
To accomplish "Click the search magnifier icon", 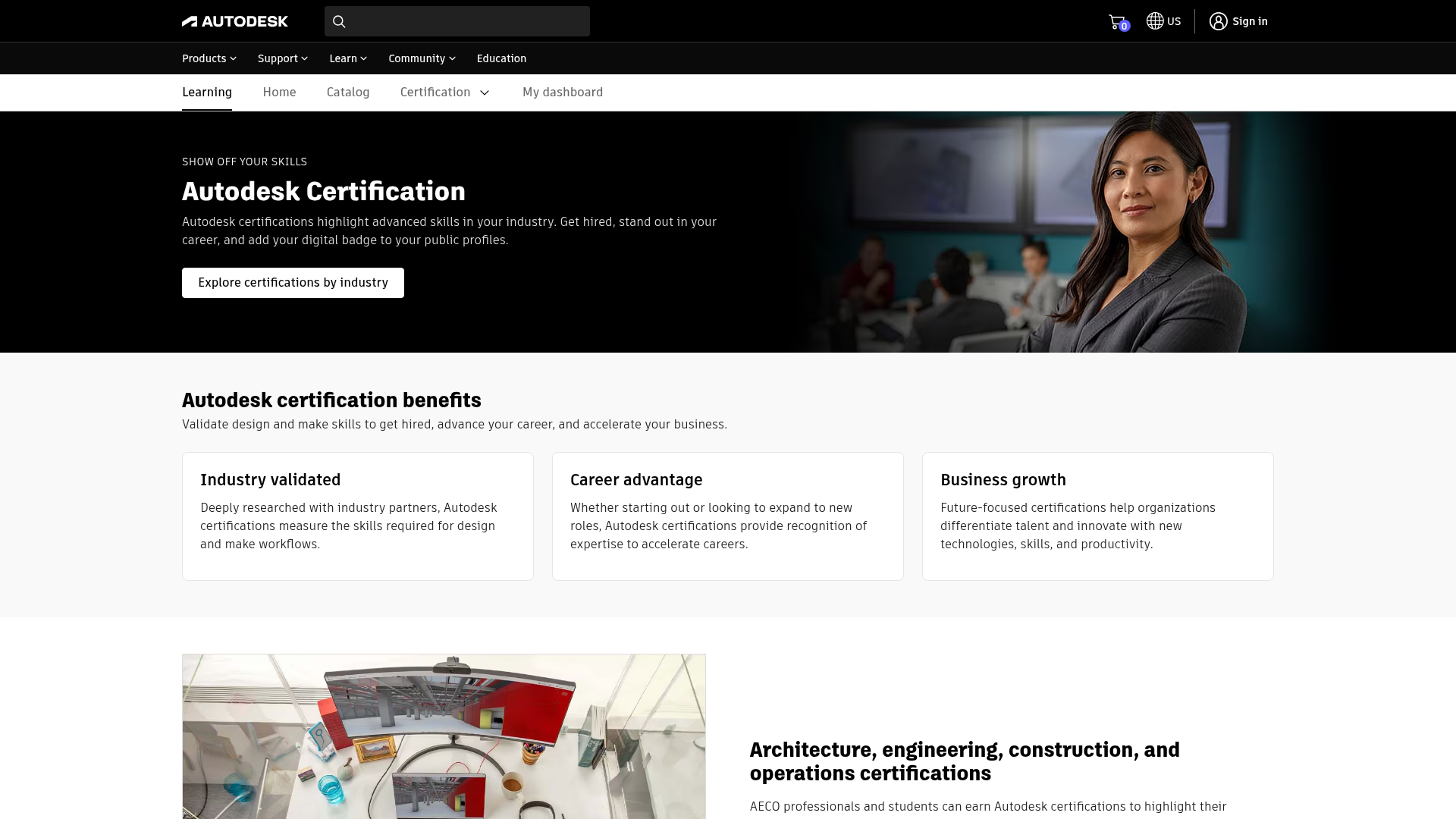I will 339,21.
